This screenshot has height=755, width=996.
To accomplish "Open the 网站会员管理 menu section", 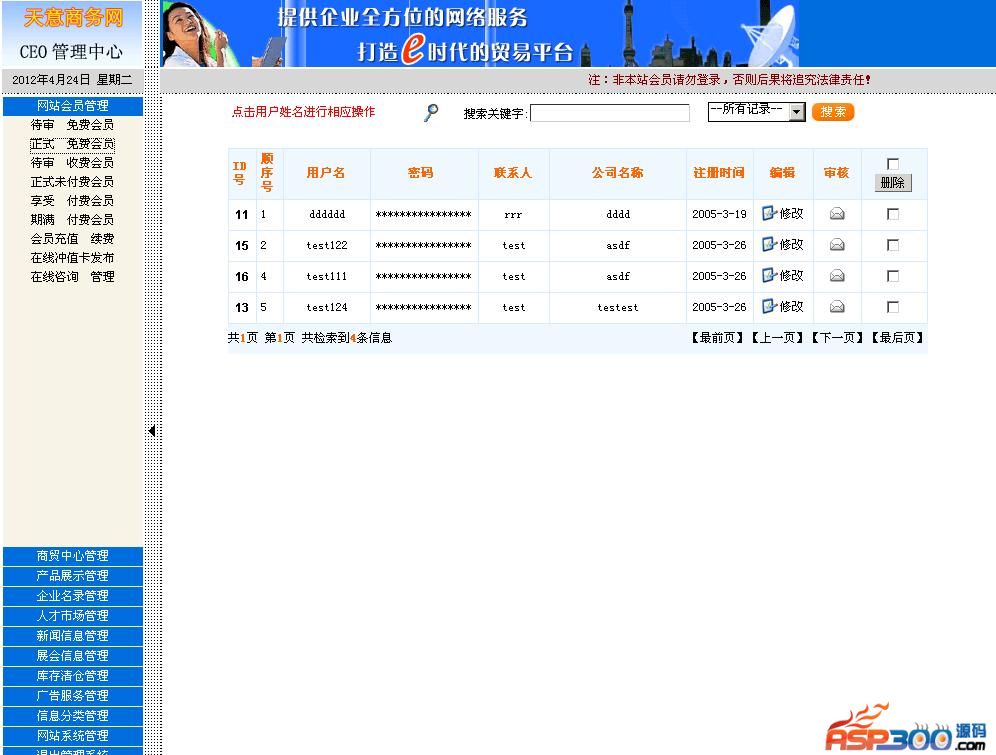I will coord(72,106).
